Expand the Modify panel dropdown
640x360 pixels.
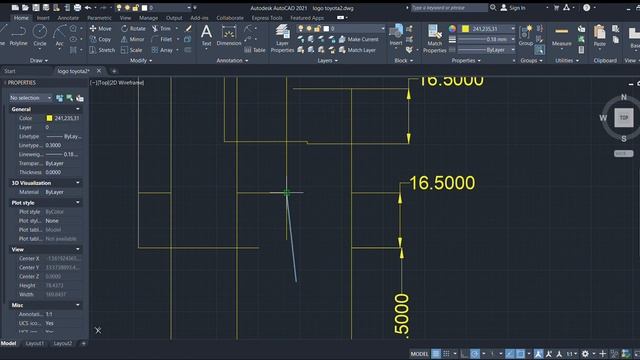coord(141,60)
